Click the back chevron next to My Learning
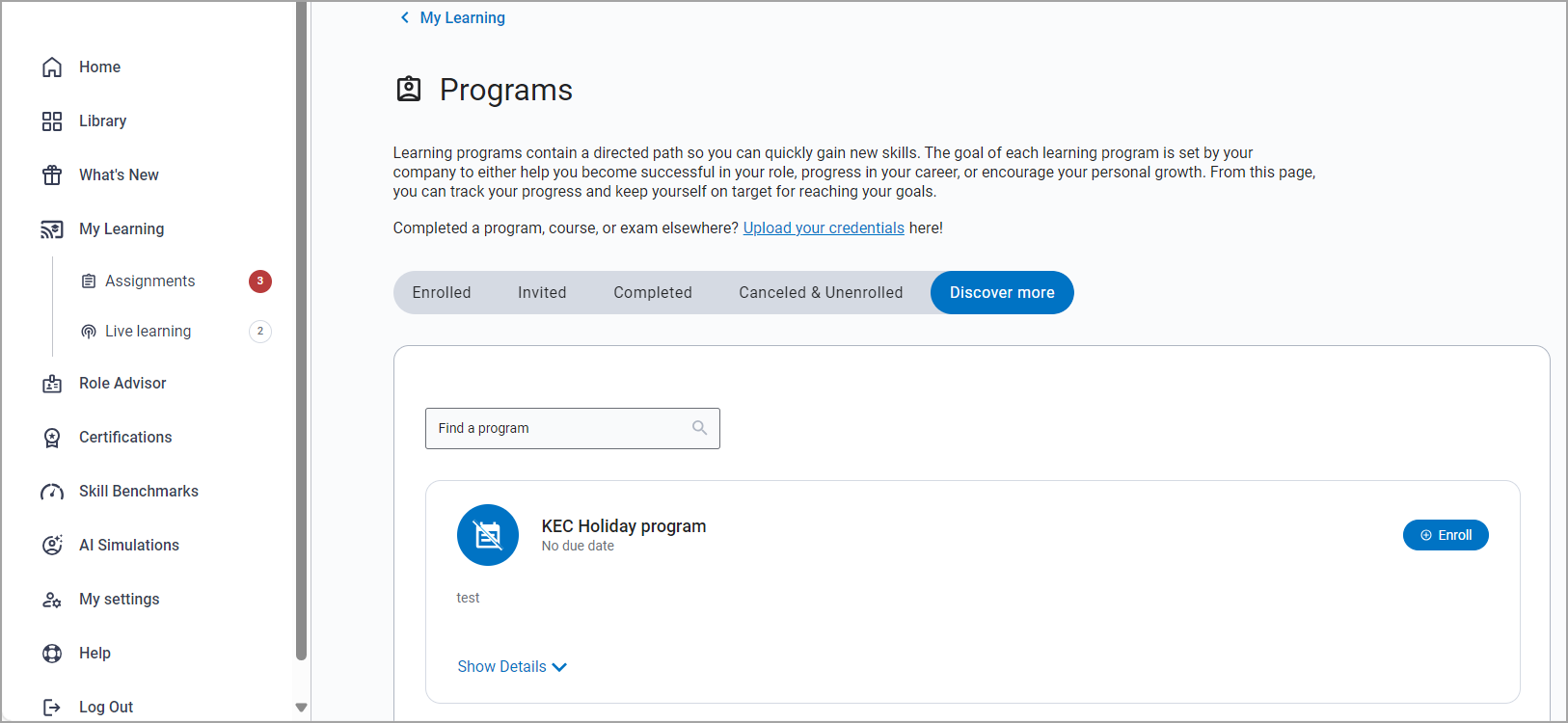Screen dimensions: 1568x723 click(x=405, y=16)
